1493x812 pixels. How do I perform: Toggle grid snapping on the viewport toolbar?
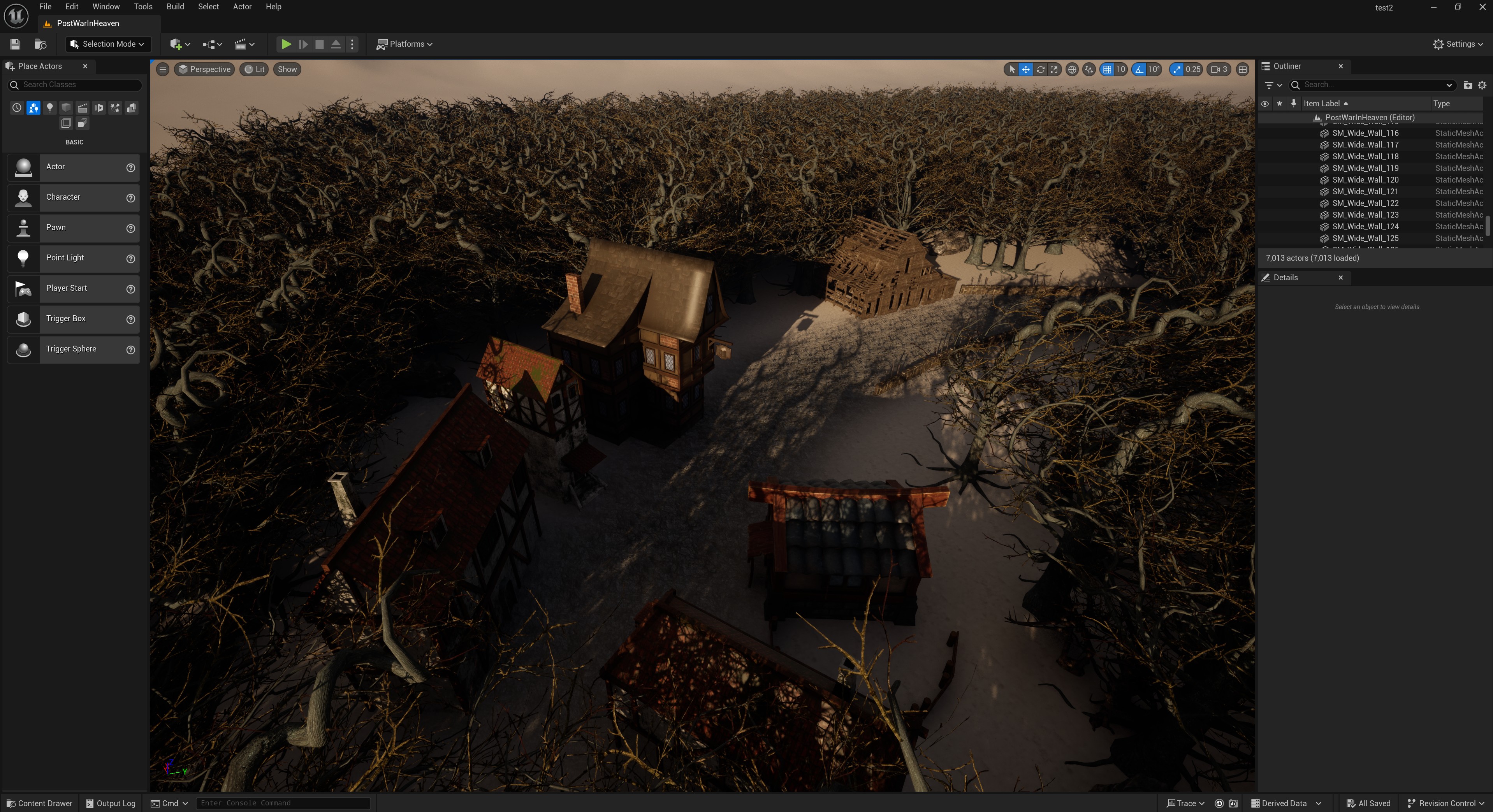click(x=1108, y=70)
